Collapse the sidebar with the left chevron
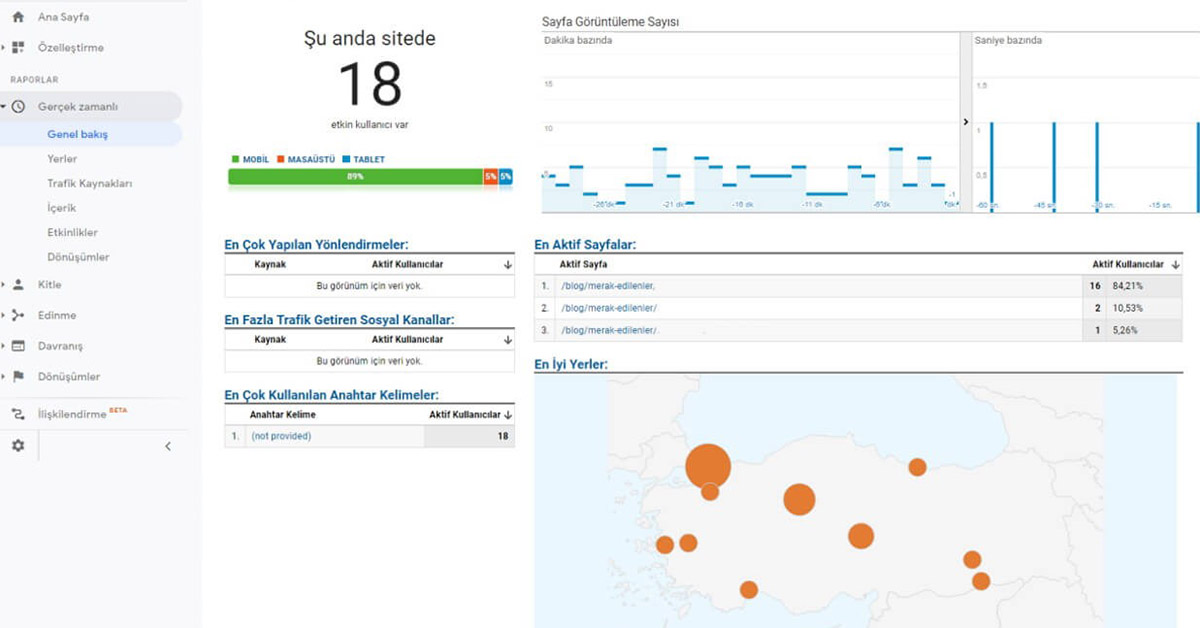This screenshot has height=628, width=1200. coord(167,447)
